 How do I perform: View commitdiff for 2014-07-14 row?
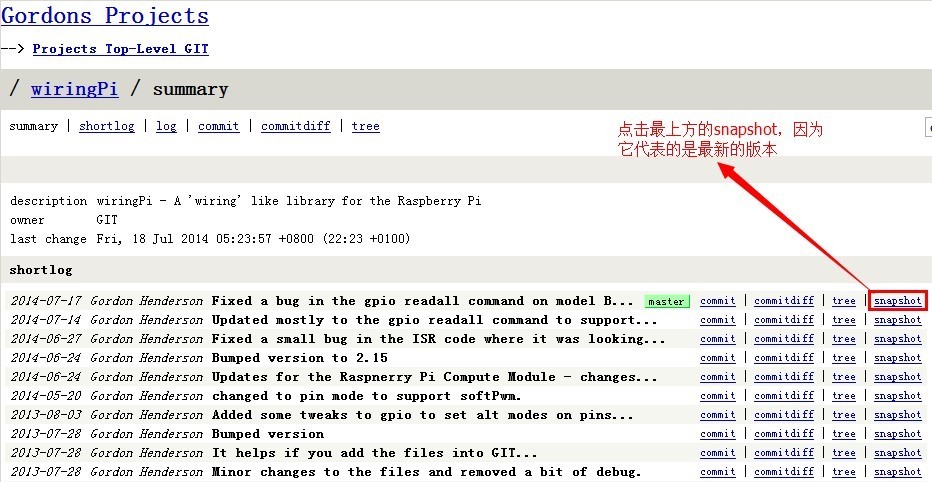tap(784, 320)
